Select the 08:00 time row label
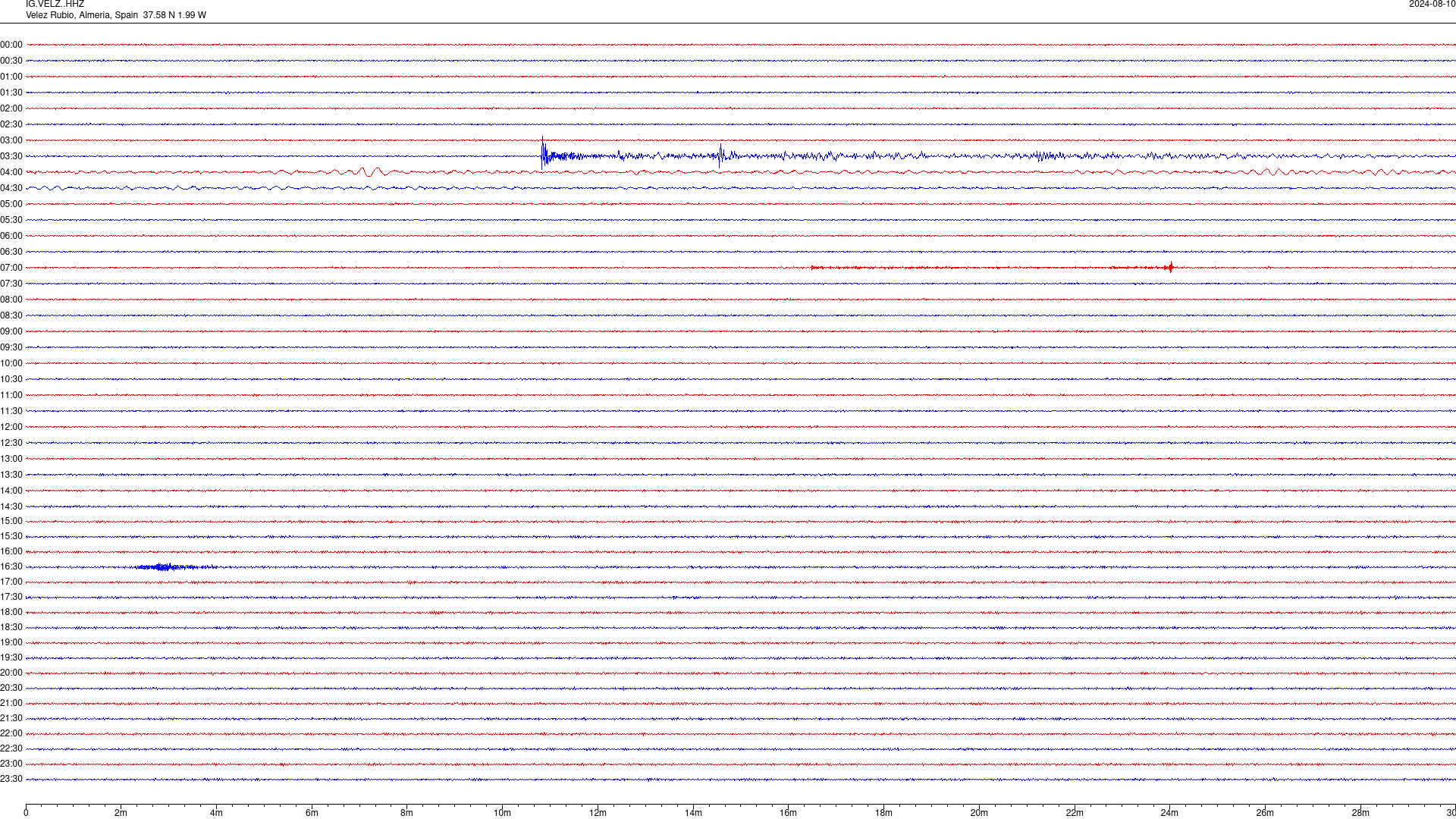The width and height of the screenshot is (1456, 819). 11,300
